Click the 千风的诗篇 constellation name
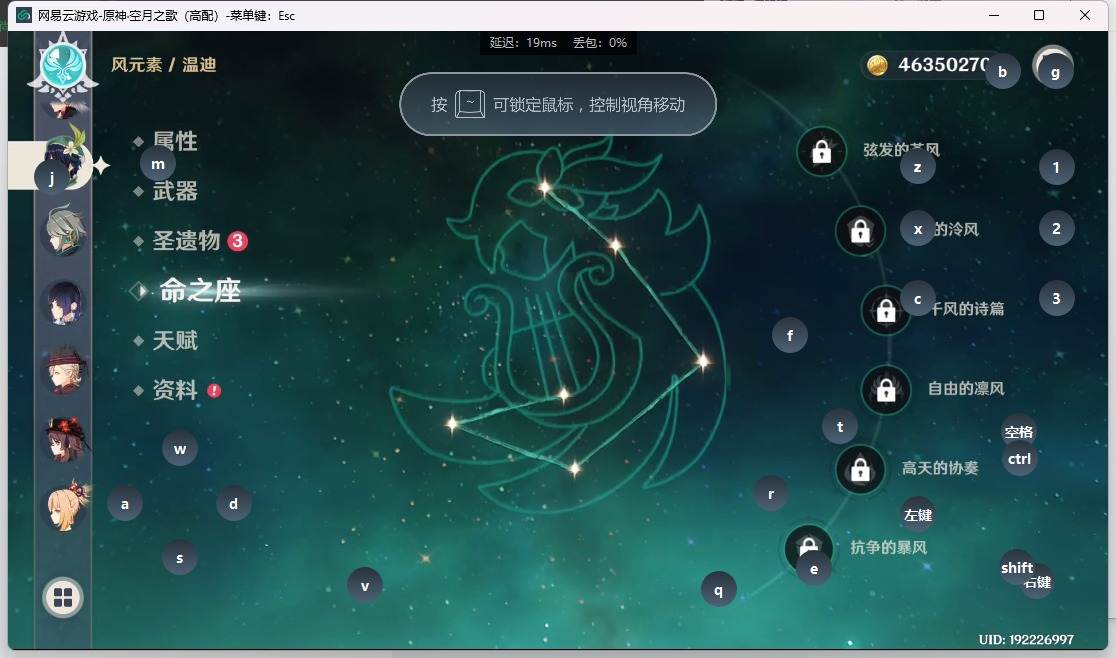1116x658 pixels. 967,309
